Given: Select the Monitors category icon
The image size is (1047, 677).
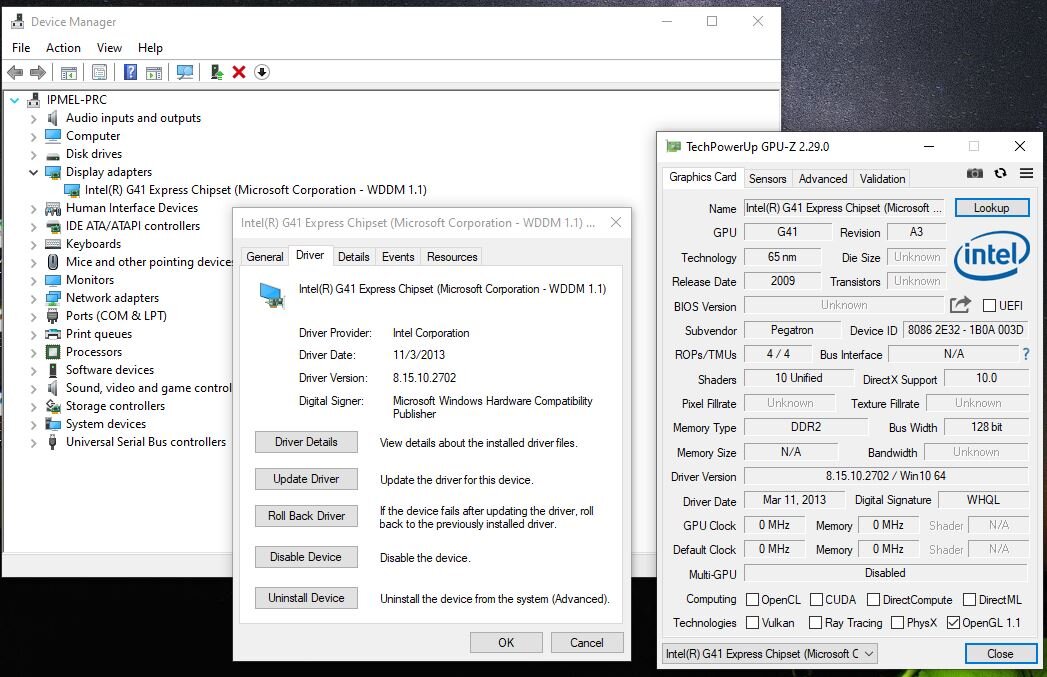Looking at the screenshot, I should 53,280.
